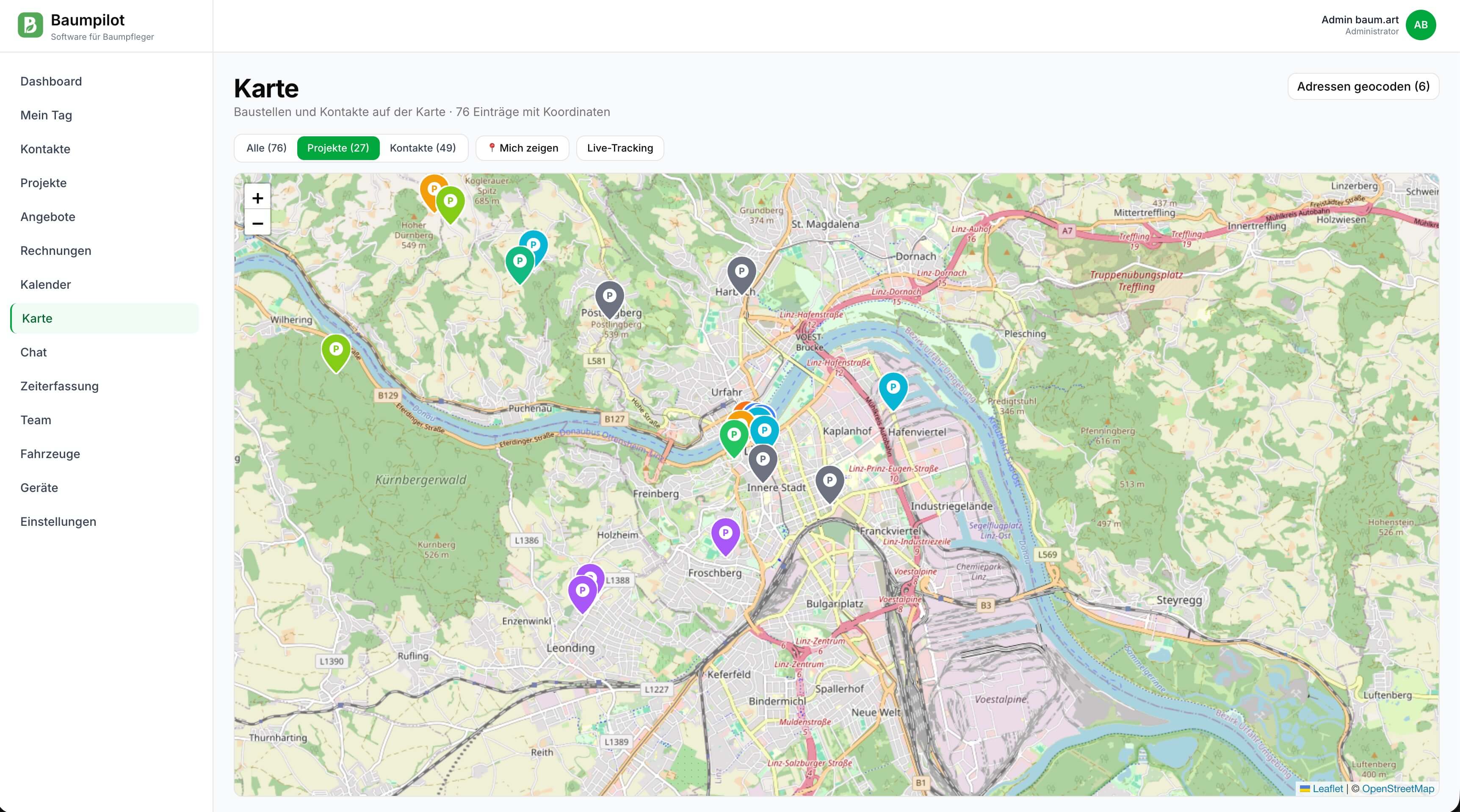This screenshot has height=812, width=1460.
Task: Click Mich zeigen button
Action: (x=523, y=148)
